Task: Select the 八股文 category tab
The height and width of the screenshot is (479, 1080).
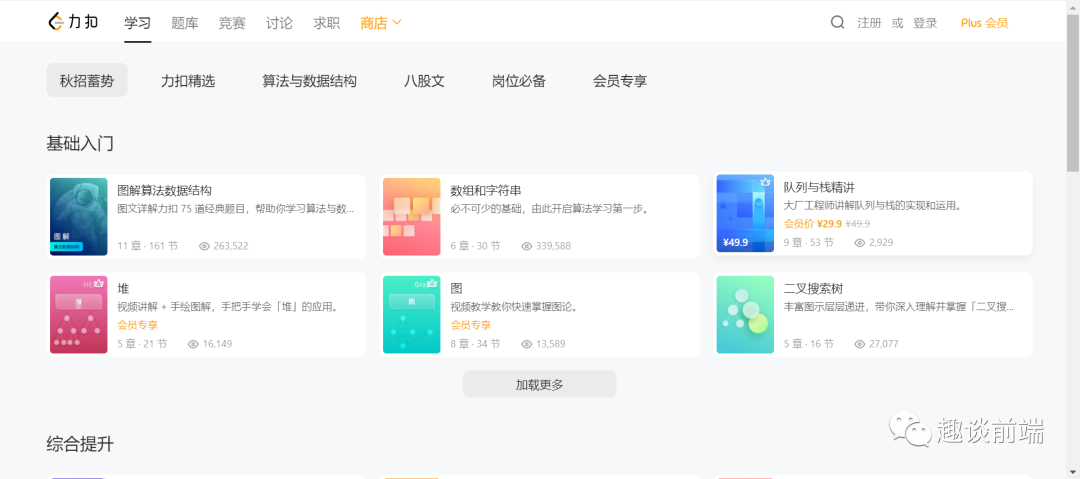Action: pyautogui.click(x=424, y=81)
